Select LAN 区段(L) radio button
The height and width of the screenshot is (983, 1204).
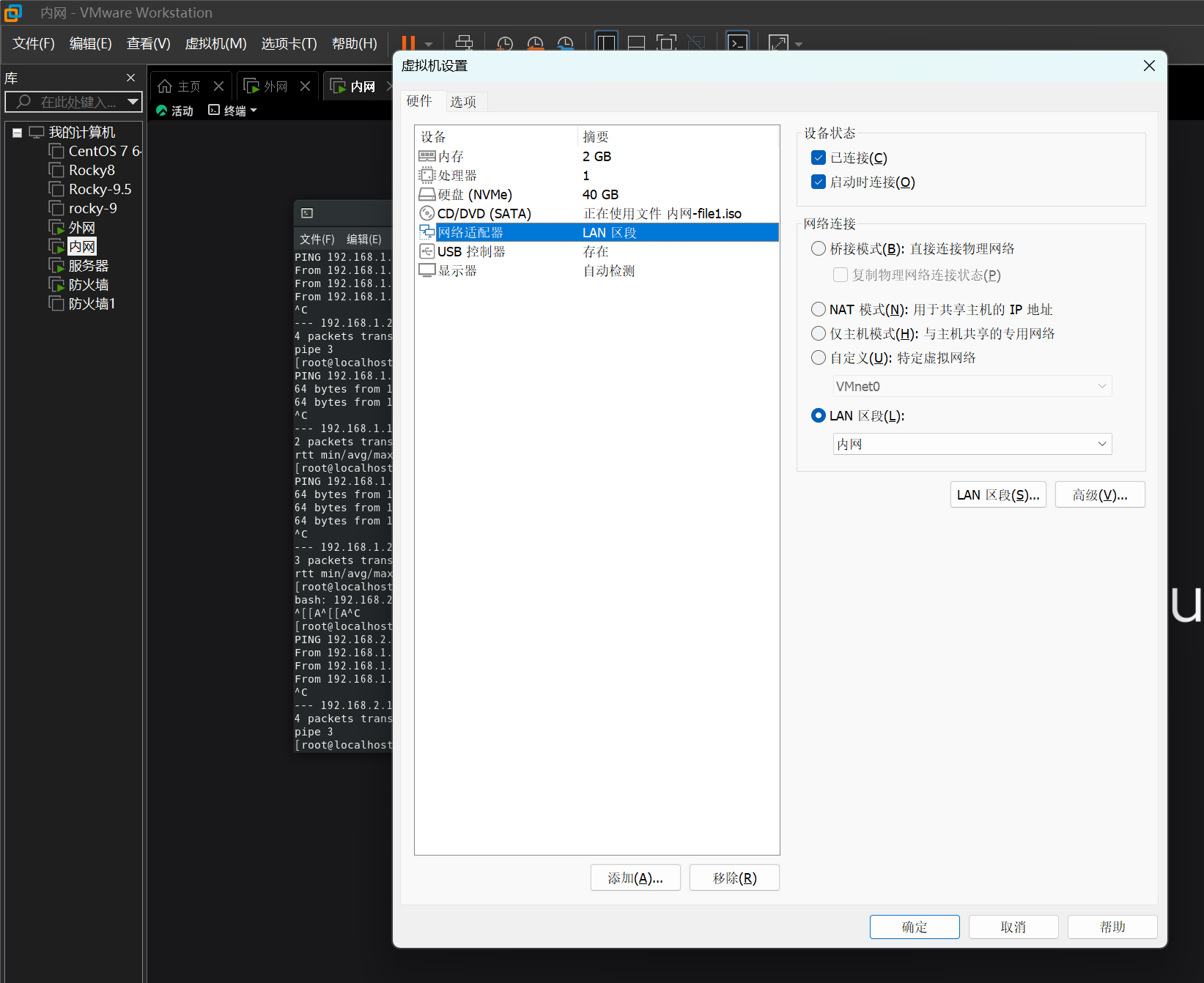click(x=819, y=415)
